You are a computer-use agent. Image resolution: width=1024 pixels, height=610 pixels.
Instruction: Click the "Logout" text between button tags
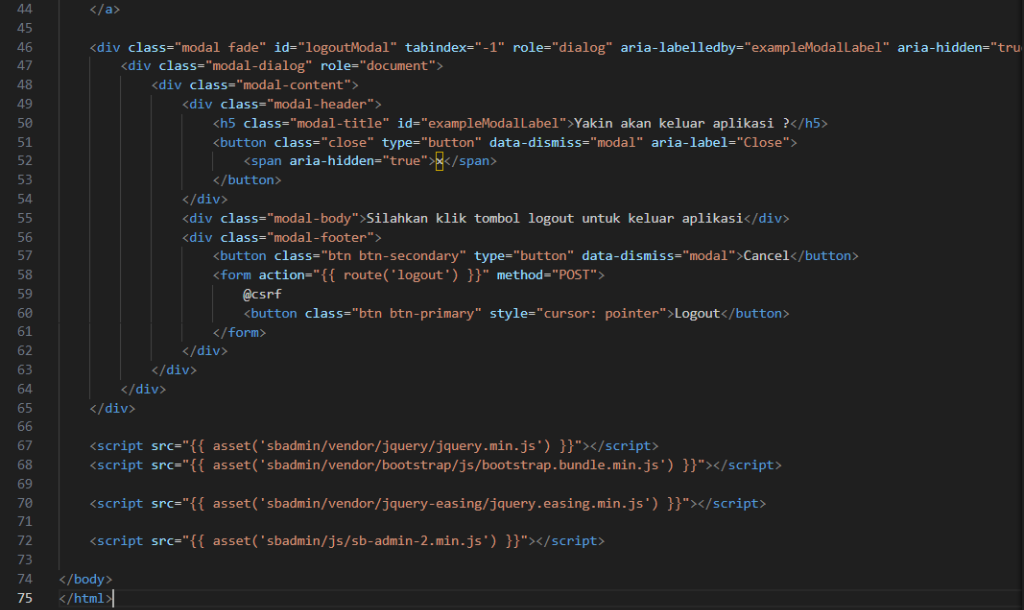[x=697, y=313]
